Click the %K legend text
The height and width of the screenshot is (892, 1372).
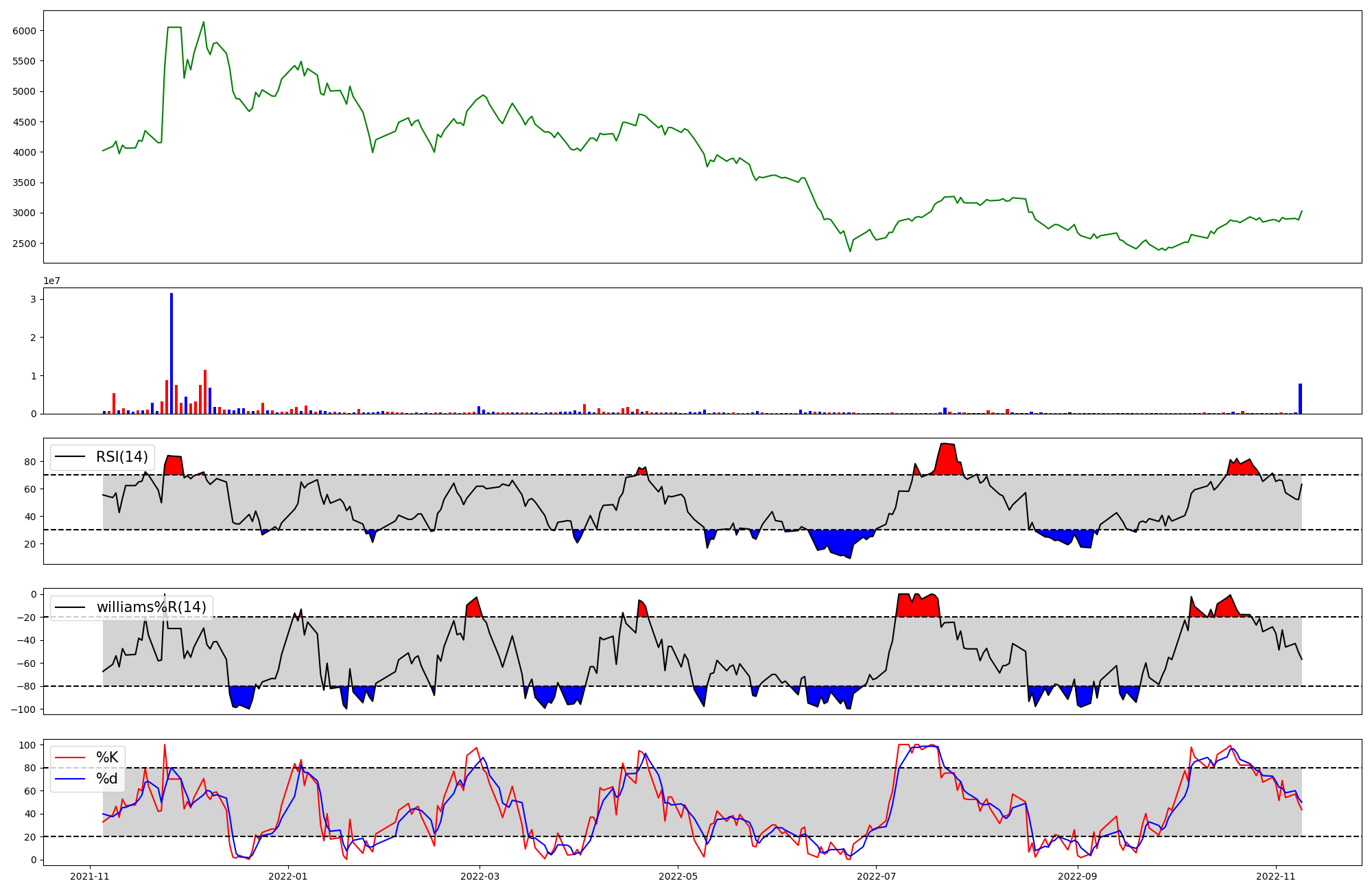coord(107,758)
